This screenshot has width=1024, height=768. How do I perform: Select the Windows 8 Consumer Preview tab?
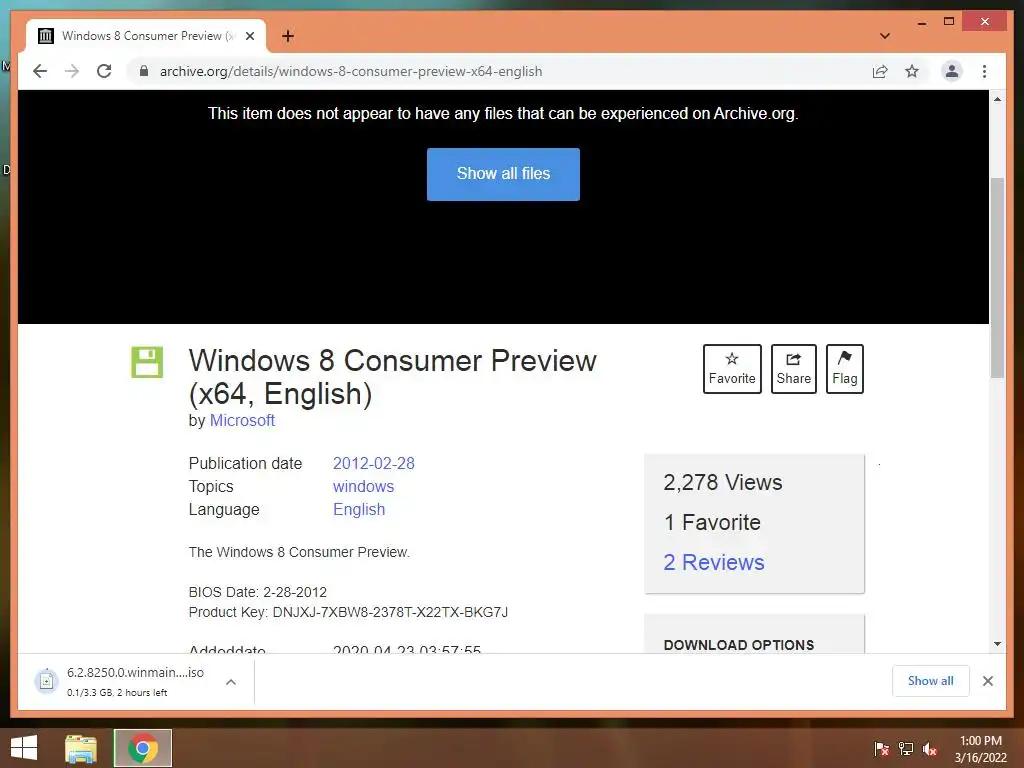coord(145,36)
